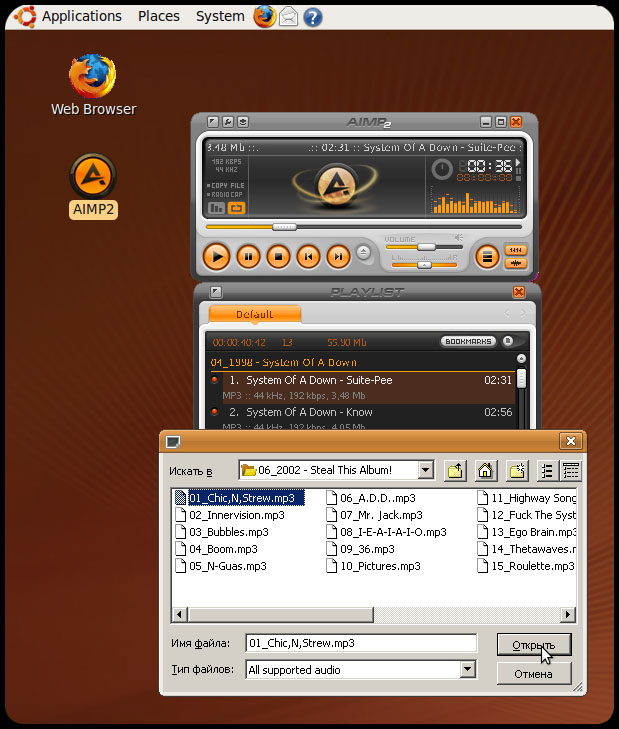The image size is (619, 729).
Task: Select file 08_I-E-A-I-A-I-O.mp3
Action: click(x=387, y=532)
